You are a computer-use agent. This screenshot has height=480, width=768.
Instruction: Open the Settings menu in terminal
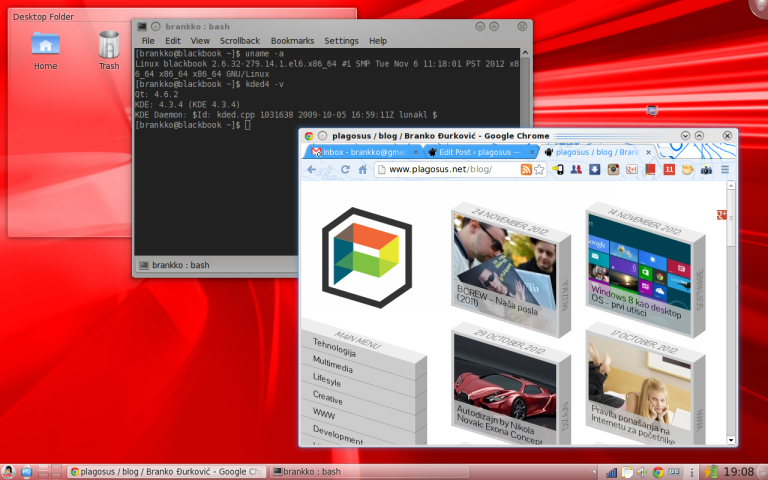pyautogui.click(x=341, y=41)
